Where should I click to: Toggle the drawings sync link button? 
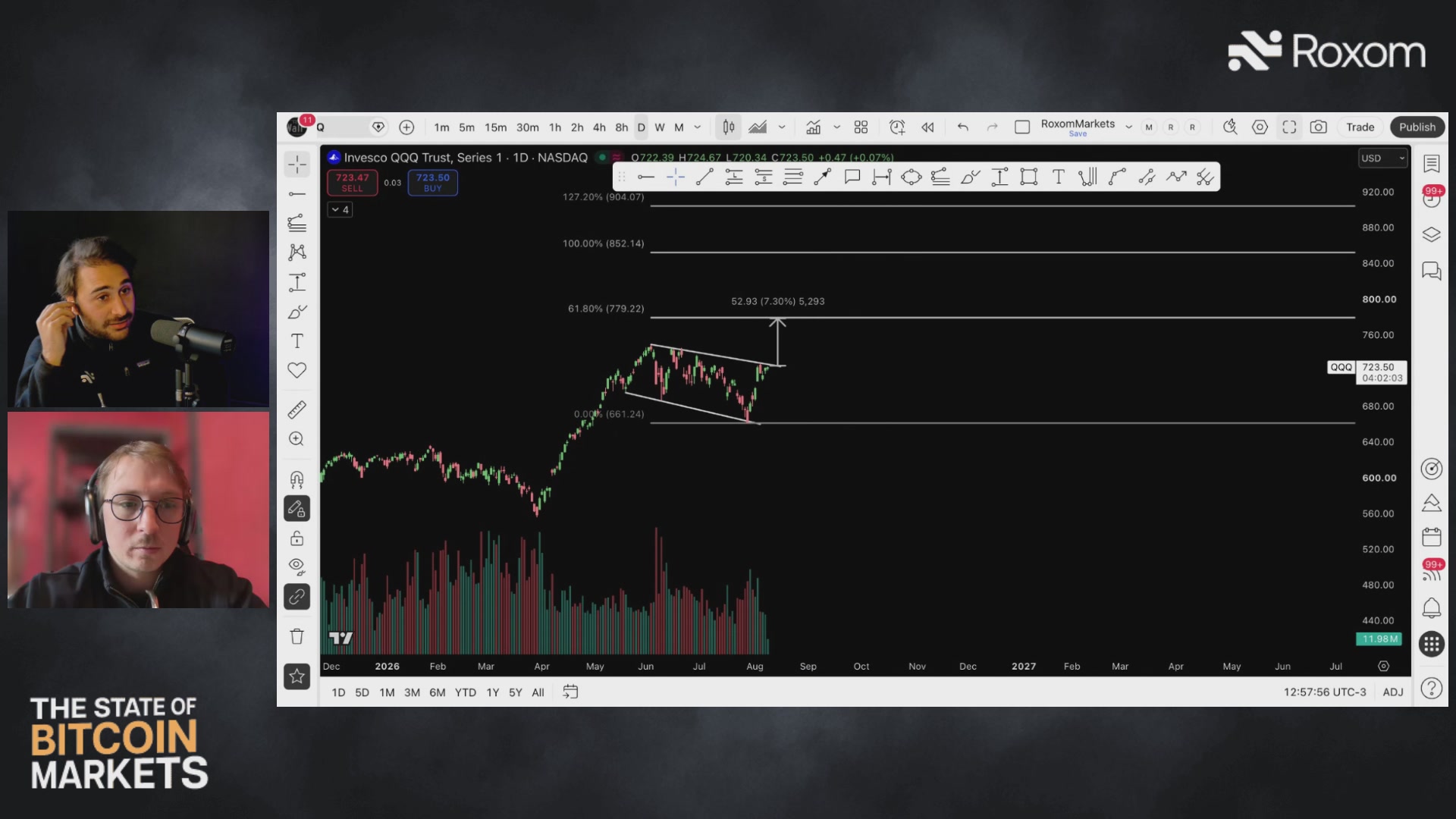(297, 597)
